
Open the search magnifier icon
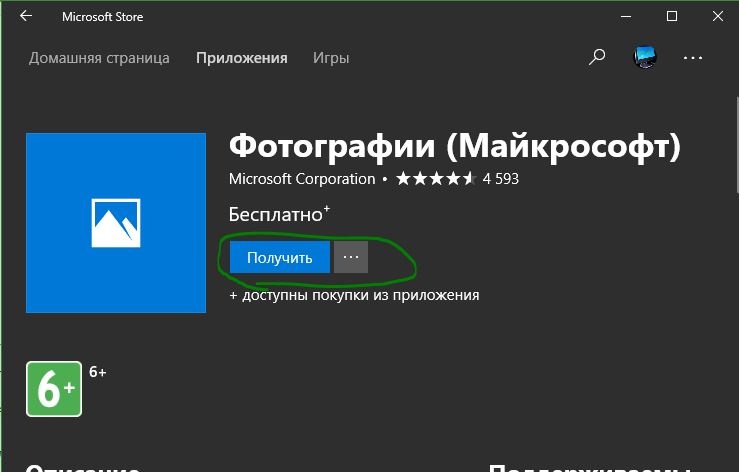[x=597, y=58]
